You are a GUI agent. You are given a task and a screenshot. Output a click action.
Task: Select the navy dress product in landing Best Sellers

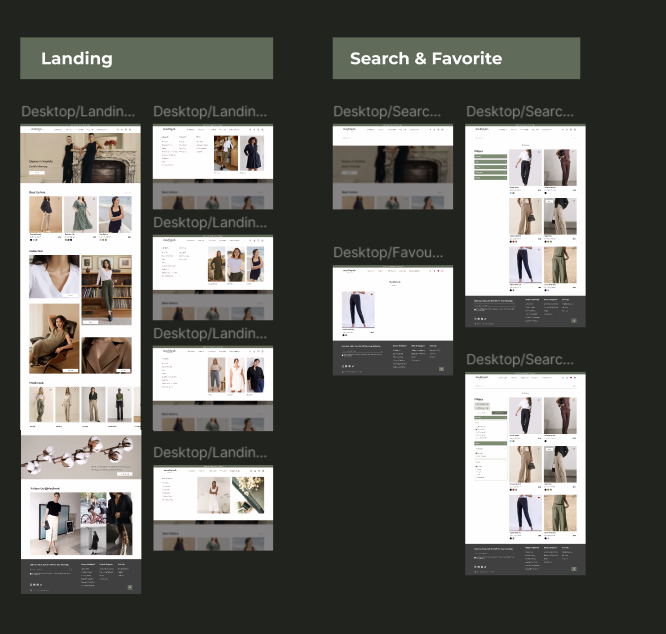point(115,214)
